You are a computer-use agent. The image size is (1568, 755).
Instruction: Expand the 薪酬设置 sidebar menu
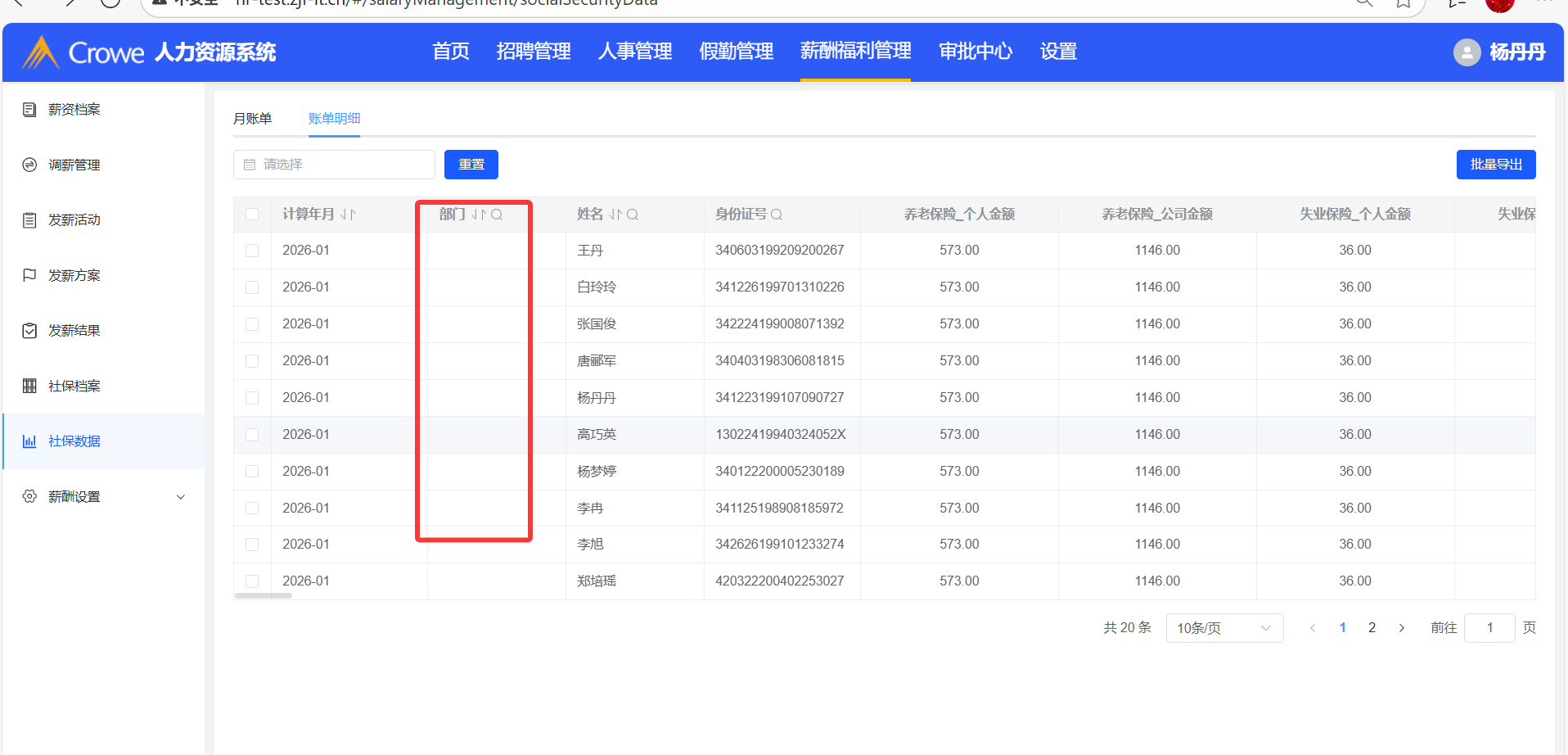pos(181,497)
